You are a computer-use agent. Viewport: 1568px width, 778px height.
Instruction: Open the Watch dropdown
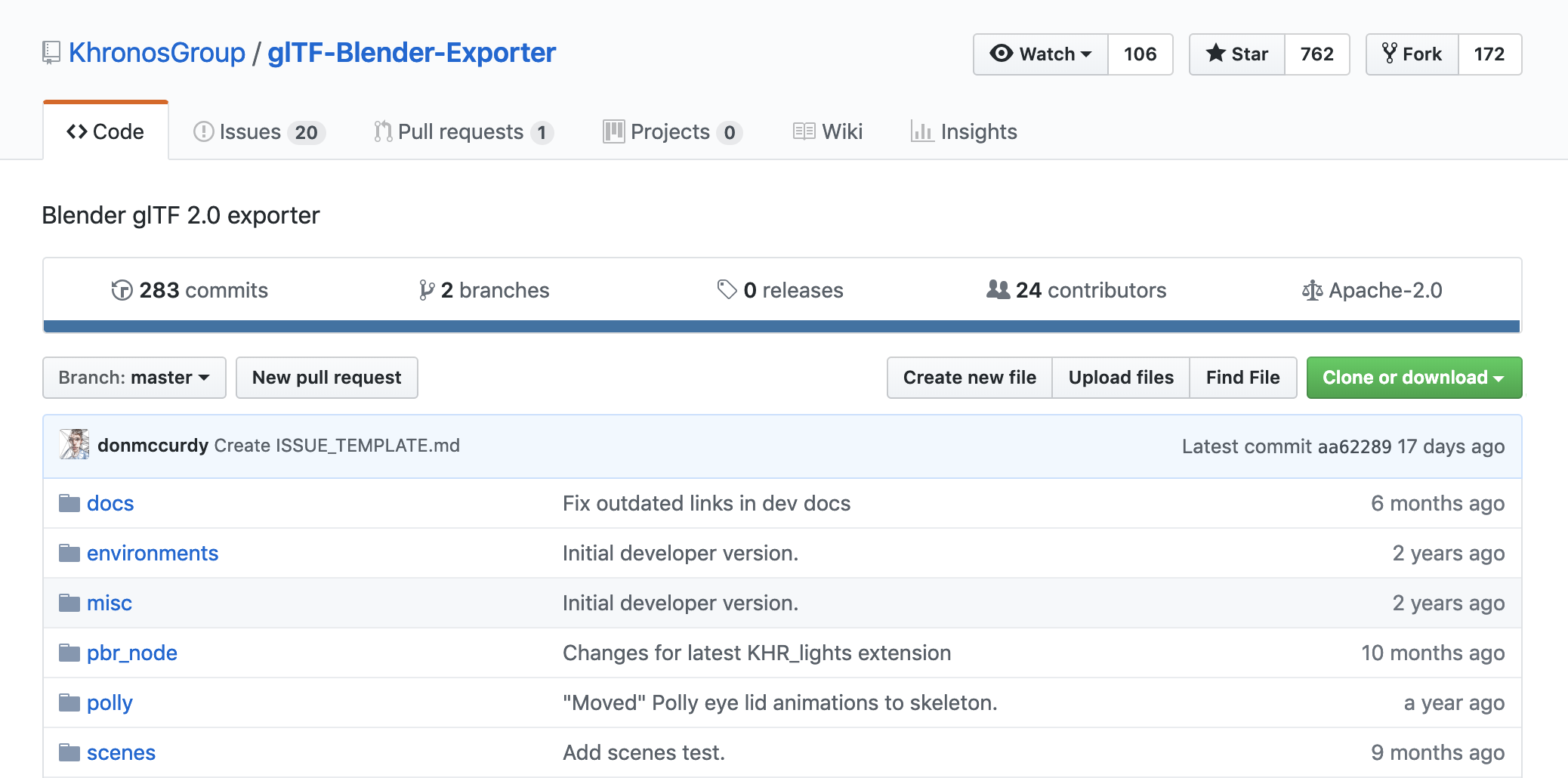(1041, 54)
